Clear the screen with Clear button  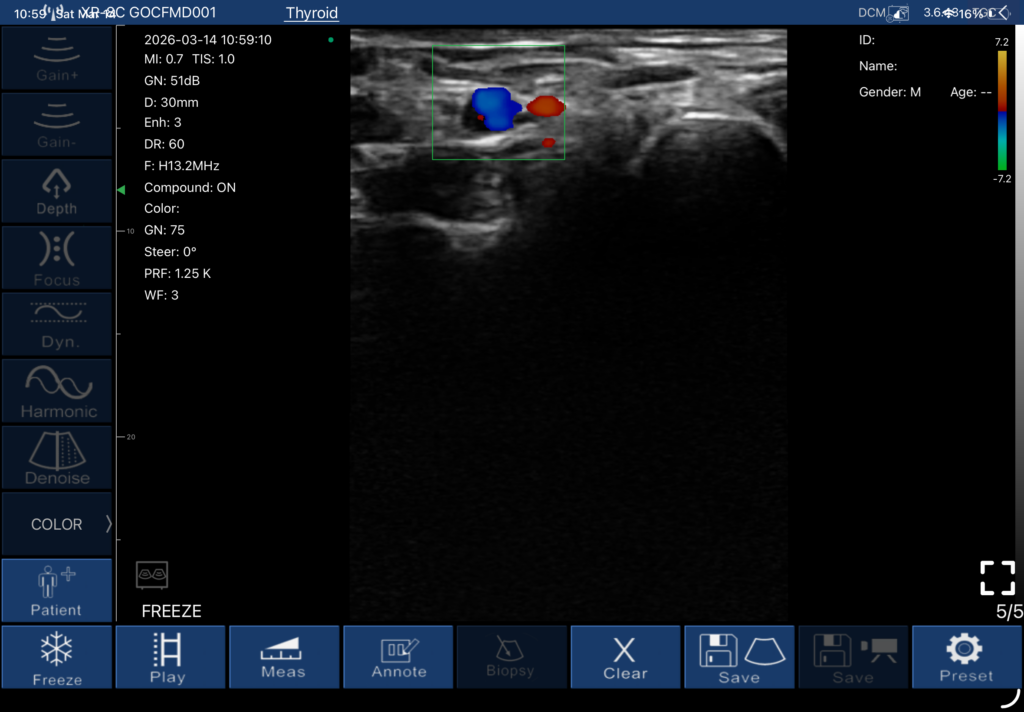(x=626, y=657)
